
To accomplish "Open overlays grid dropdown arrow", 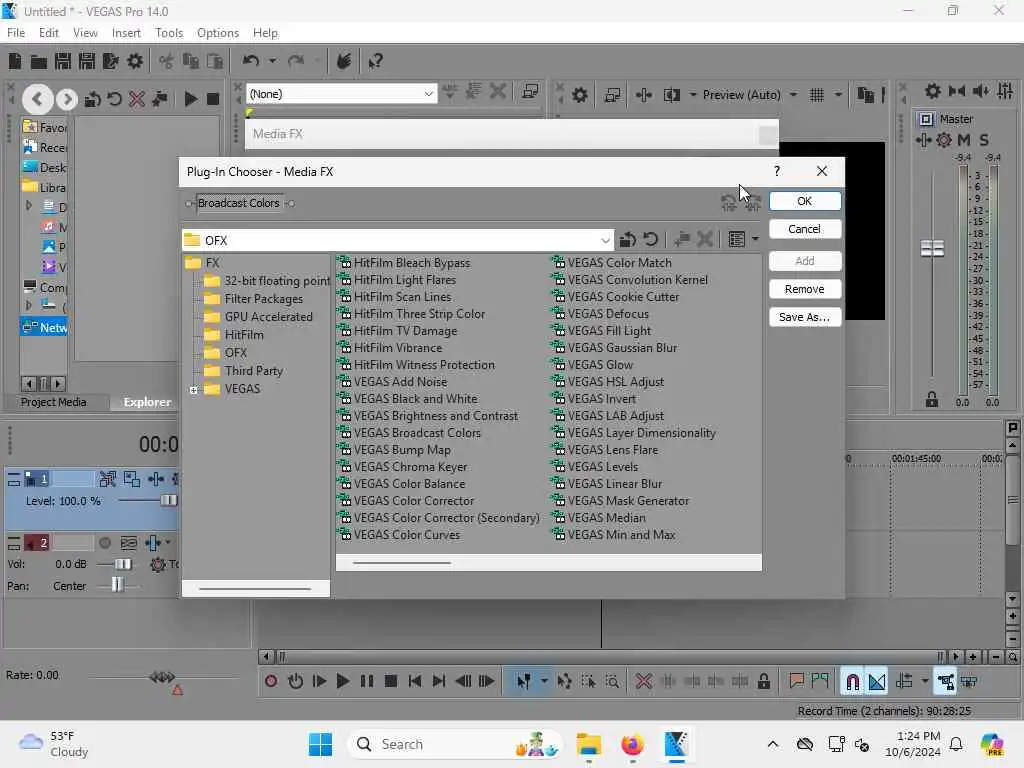I will [837, 95].
